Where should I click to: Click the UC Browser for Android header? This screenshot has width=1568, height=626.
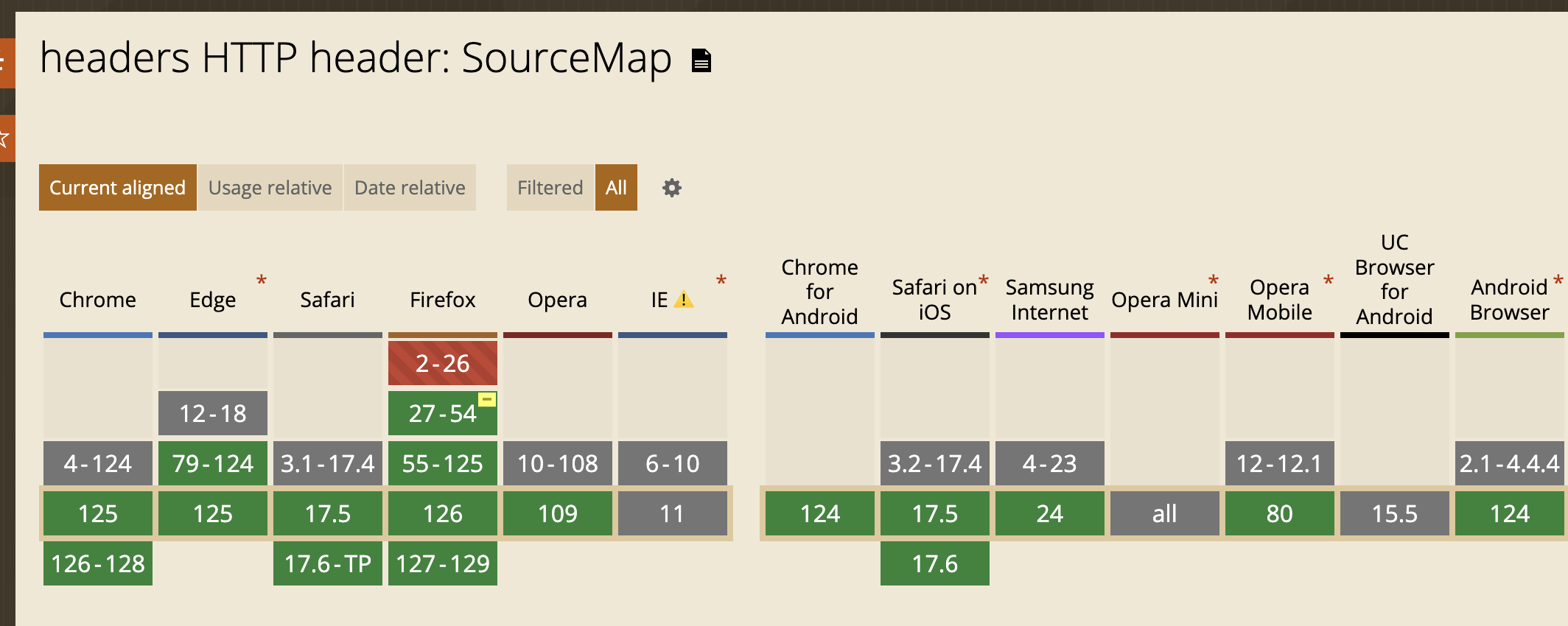1395,280
